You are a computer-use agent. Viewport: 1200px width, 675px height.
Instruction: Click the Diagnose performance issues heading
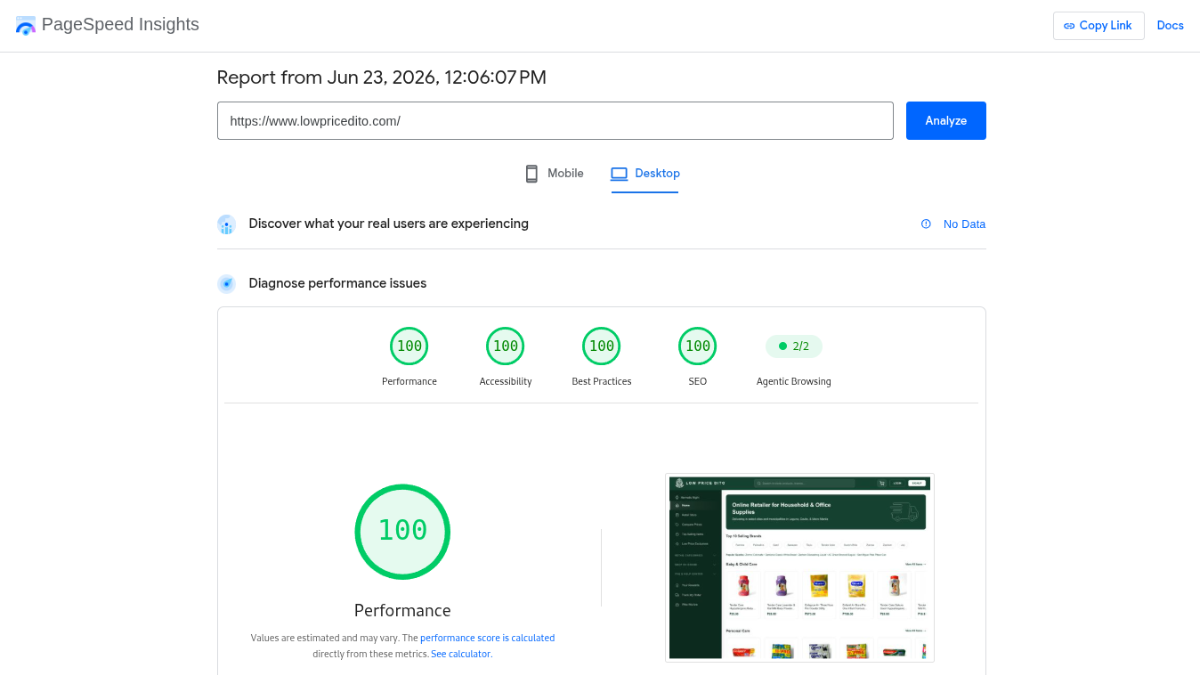(x=338, y=284)
